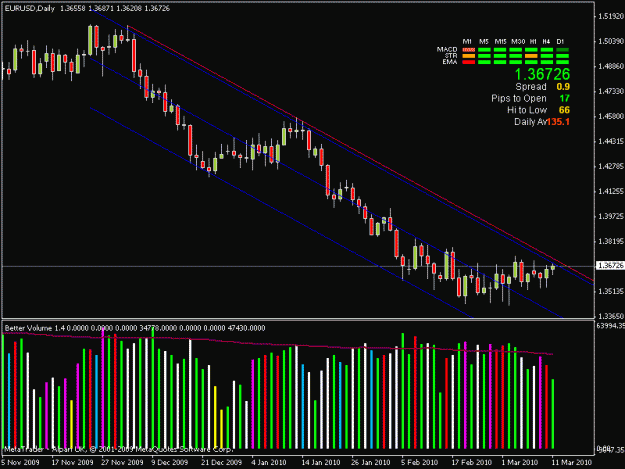This screenshot has width=625, height=469.
Task: Click the 9 Dec 2009 date label
Action: (x=170, y=462)
